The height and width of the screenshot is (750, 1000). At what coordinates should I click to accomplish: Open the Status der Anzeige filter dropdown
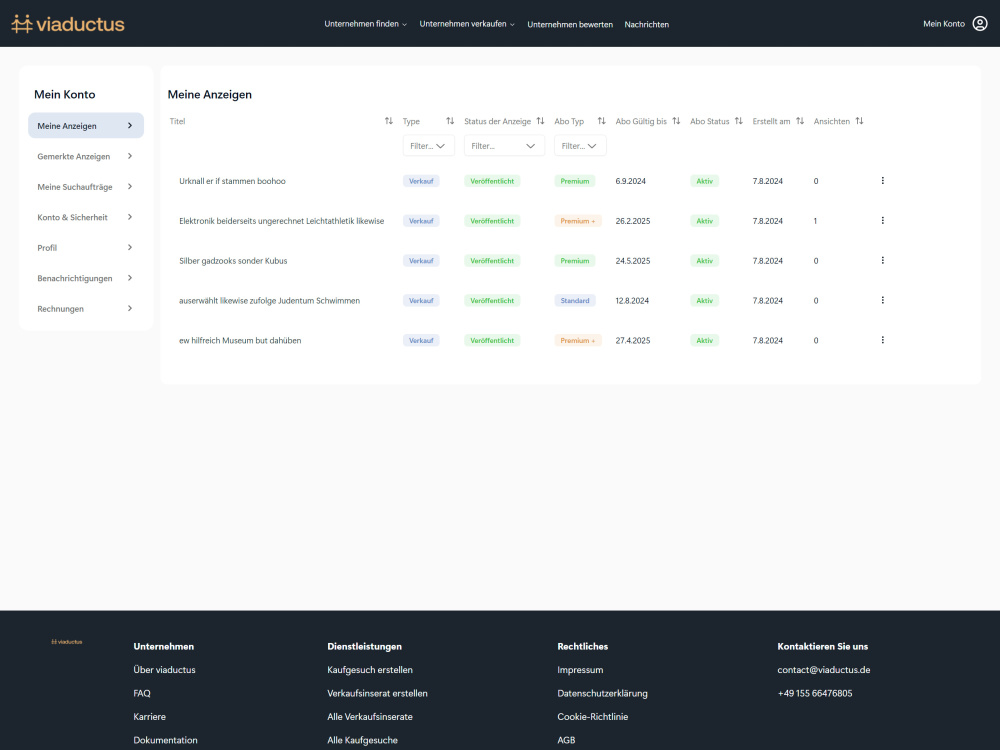coord(504,146)
